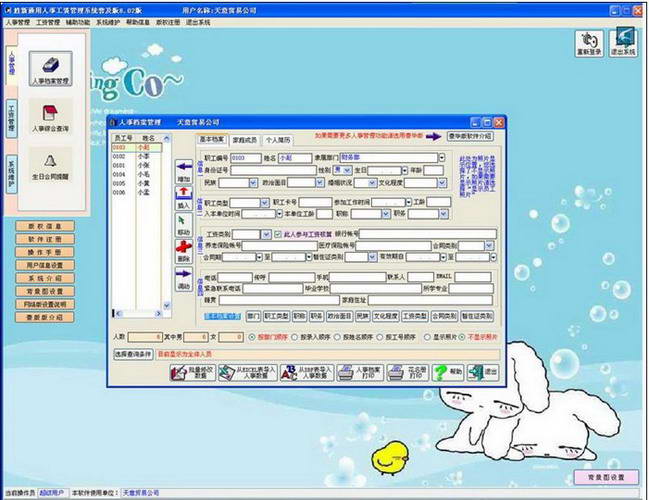Click the 移动 green cursor icon
This screenshot has height=500, width=649.
[x=184, y=225]
